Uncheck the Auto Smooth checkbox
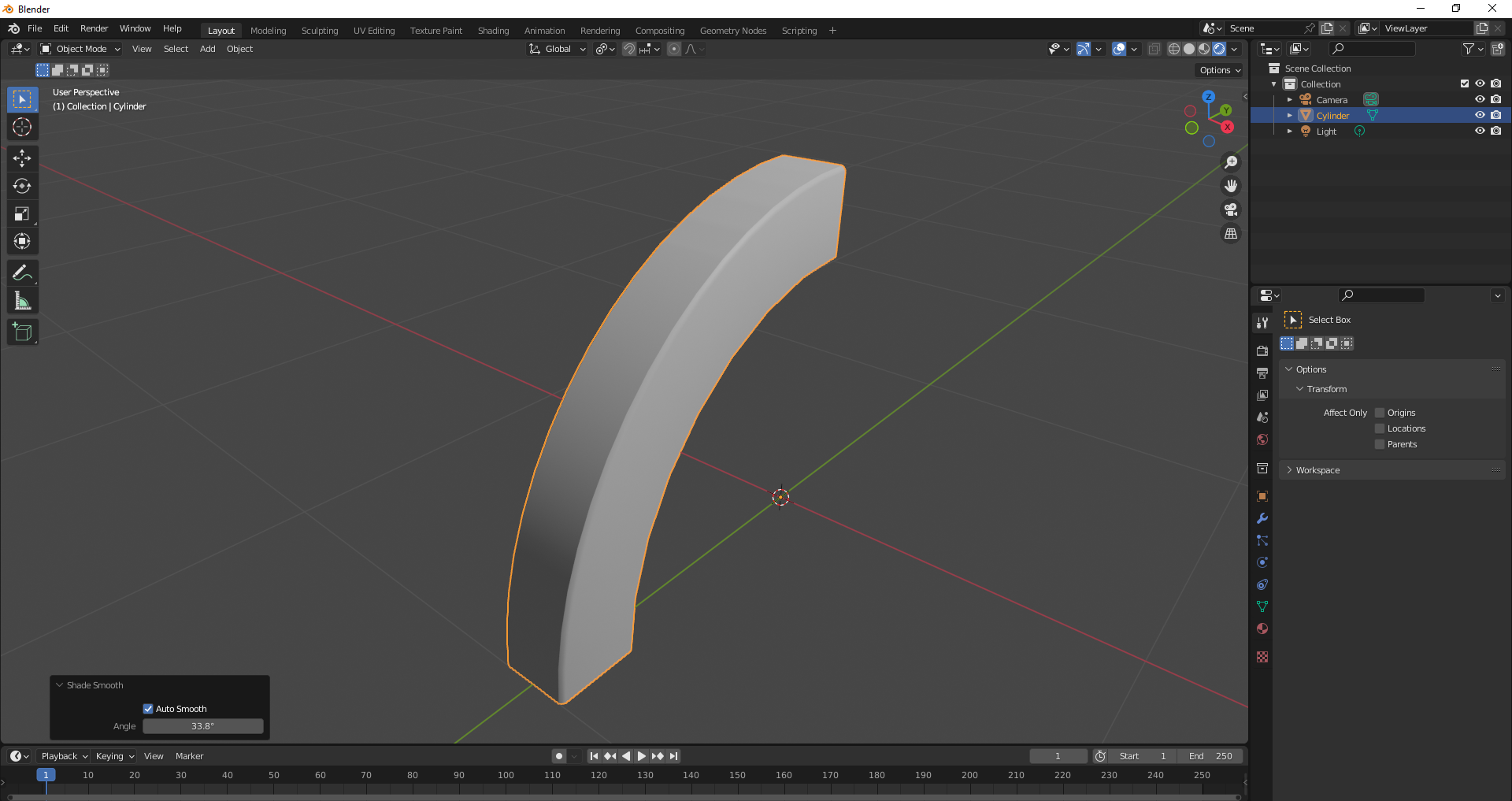 (x=148, y=709)
